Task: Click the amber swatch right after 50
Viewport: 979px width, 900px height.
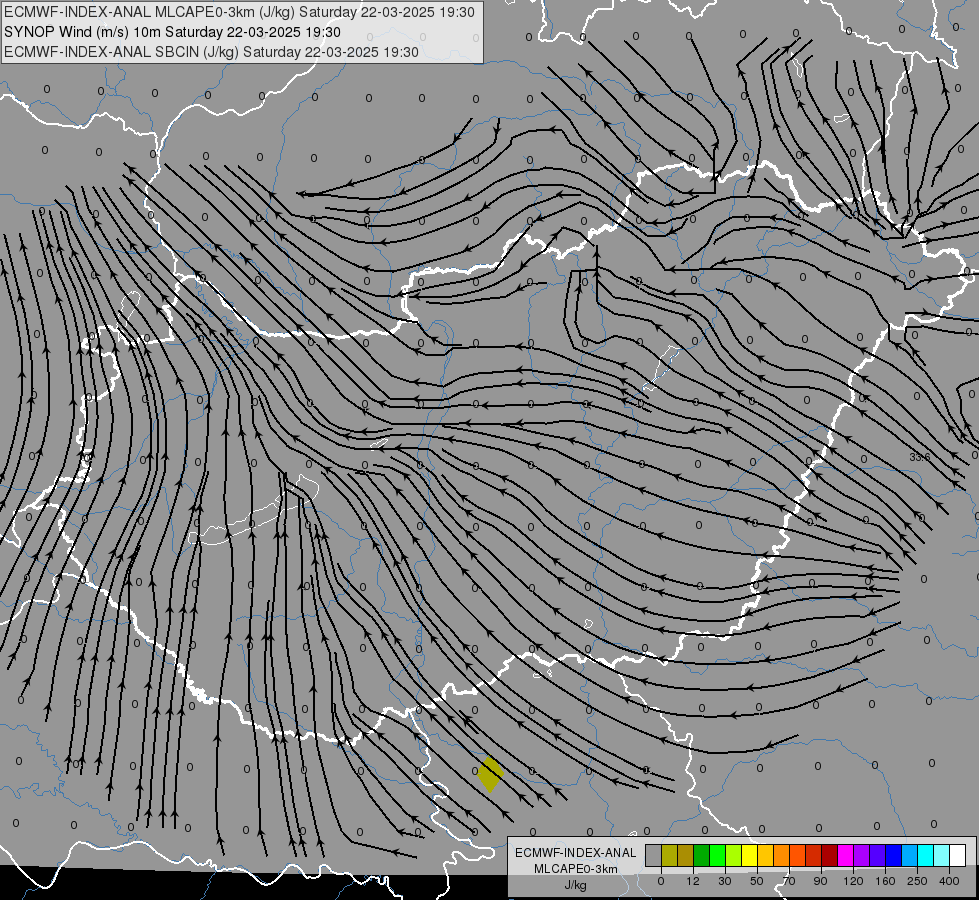Action: coord(765,855)
